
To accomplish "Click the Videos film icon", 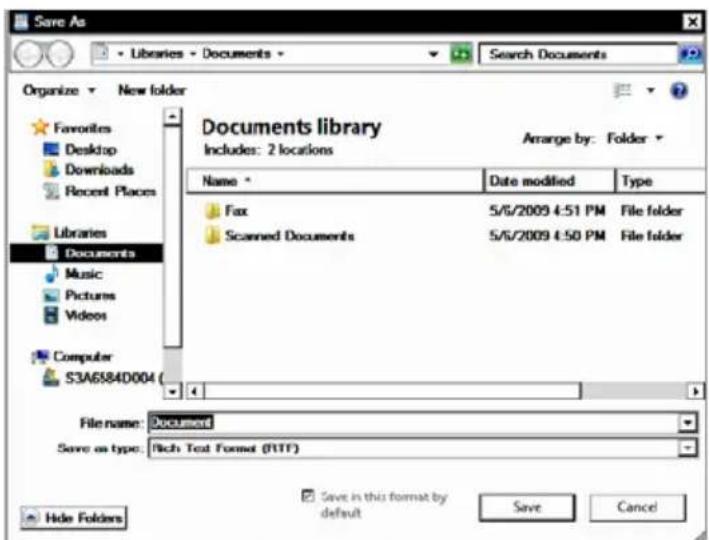I will coord(51,315).
